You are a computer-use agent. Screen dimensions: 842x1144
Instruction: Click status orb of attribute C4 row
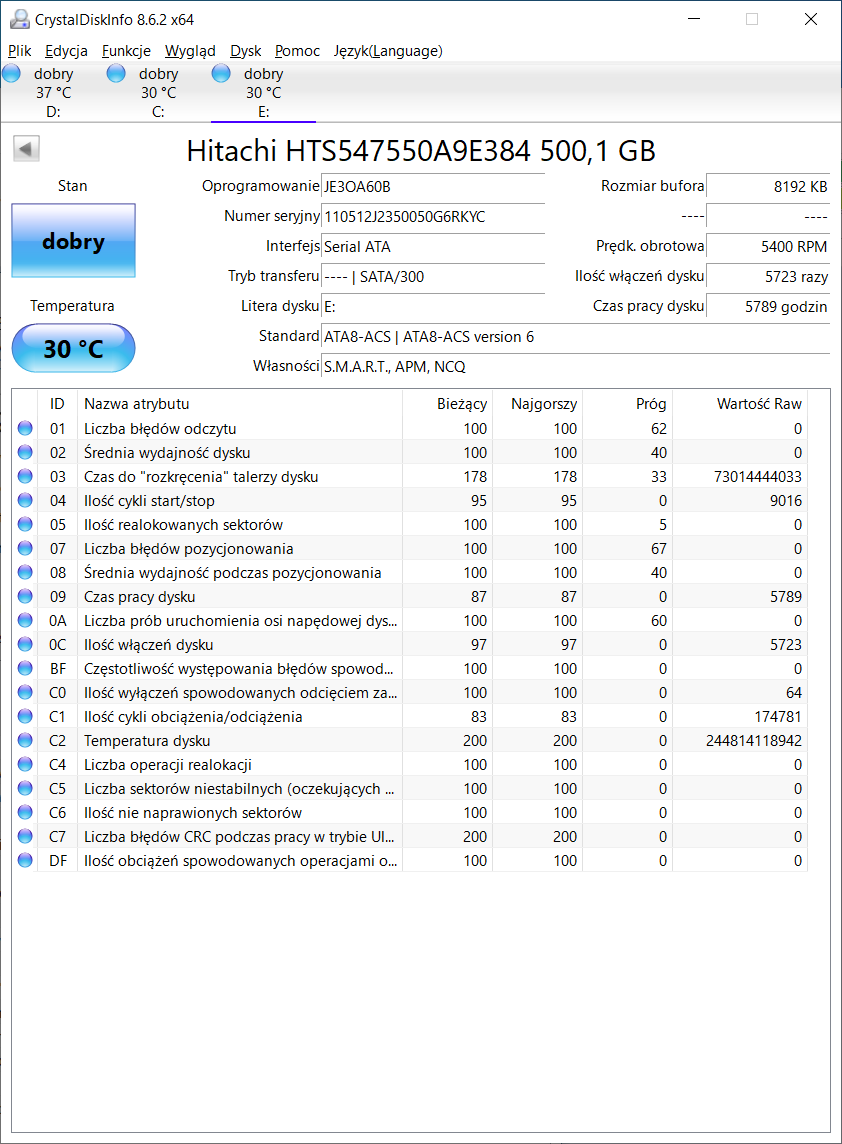click(25, 765)
